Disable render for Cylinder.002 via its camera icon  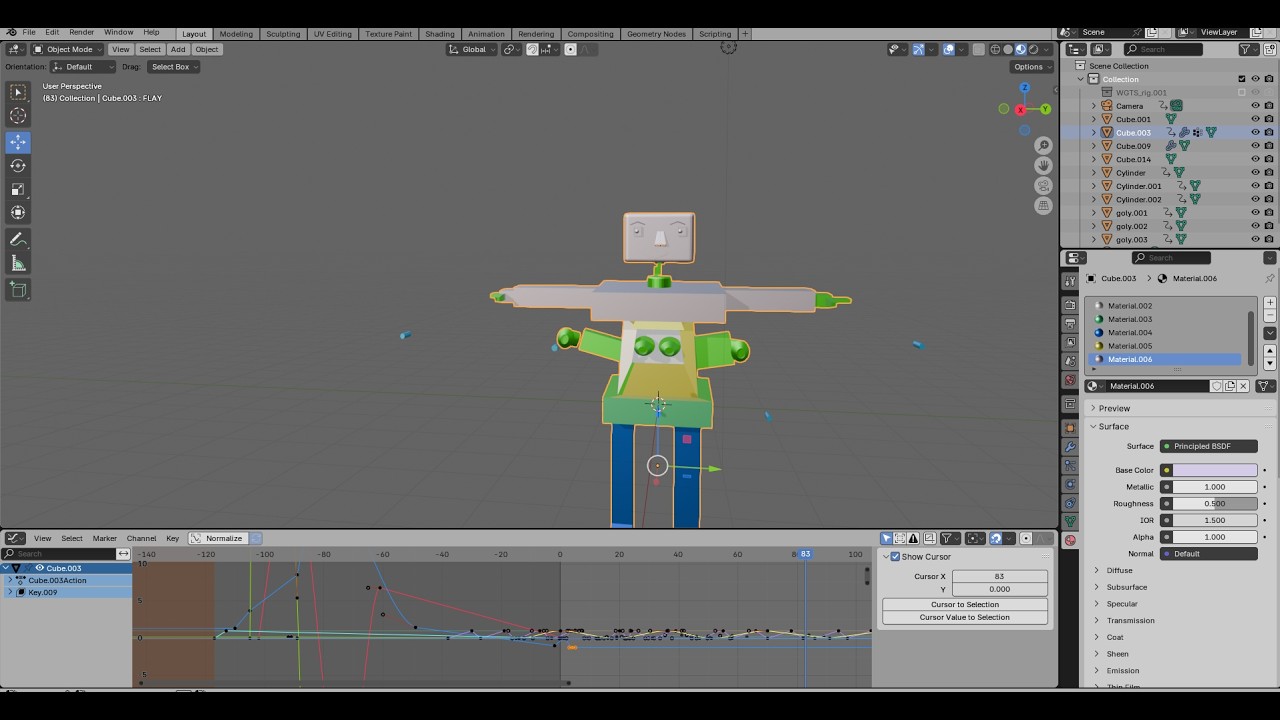tap(1269, 199)
